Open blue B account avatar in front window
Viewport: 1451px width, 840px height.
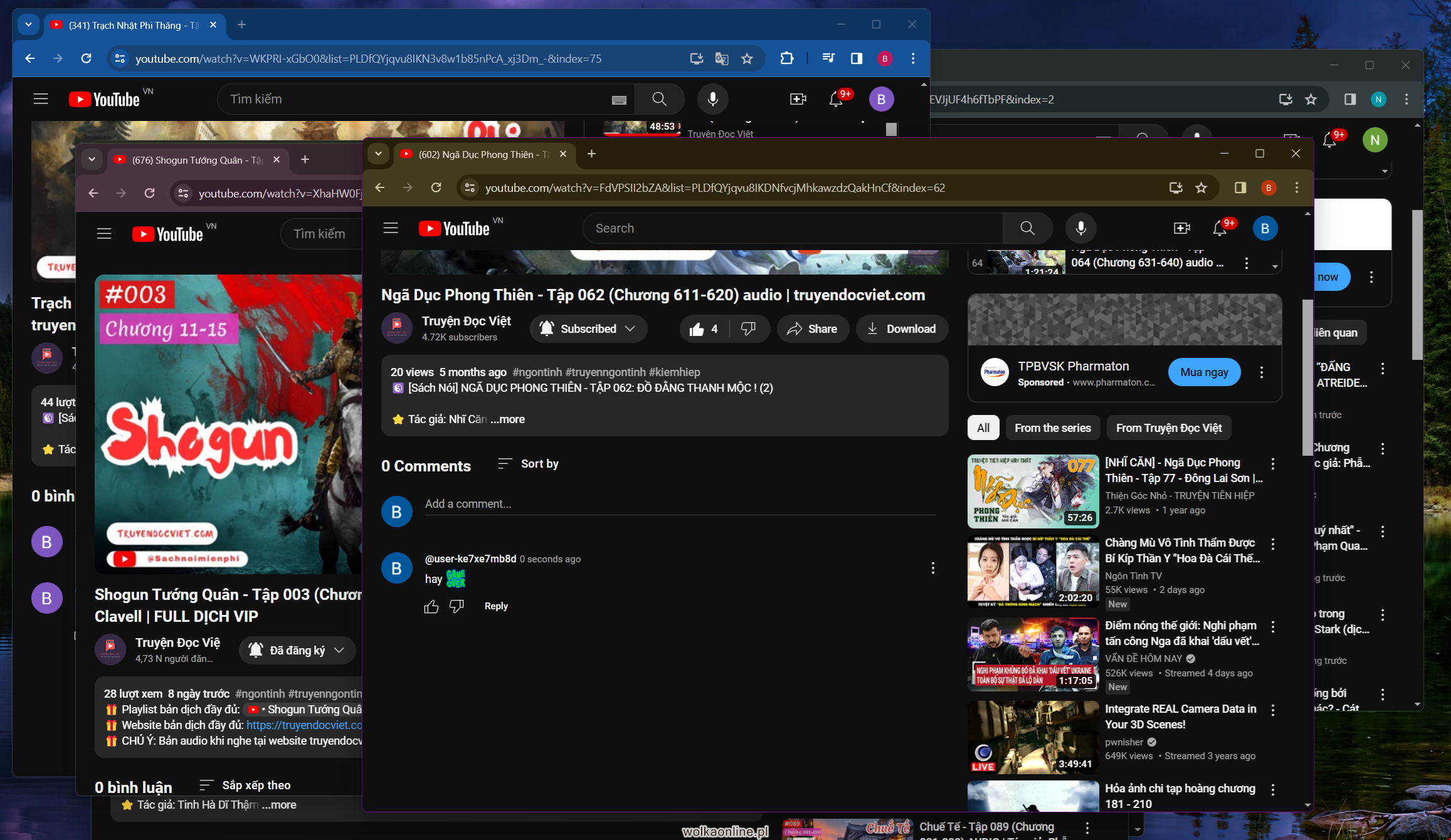click(1265, 228)
